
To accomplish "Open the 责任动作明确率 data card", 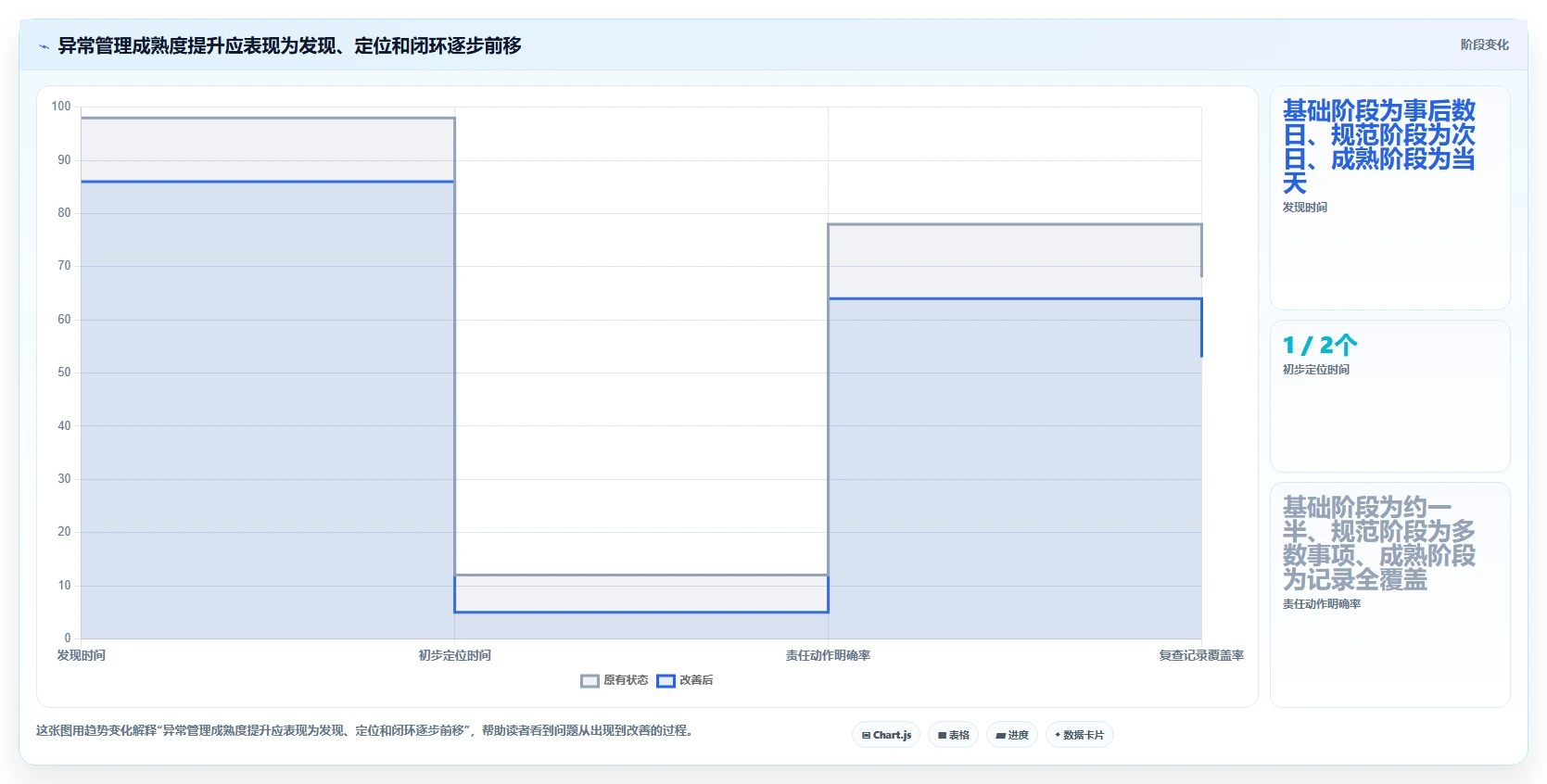I will click(x=1390, y=595).
